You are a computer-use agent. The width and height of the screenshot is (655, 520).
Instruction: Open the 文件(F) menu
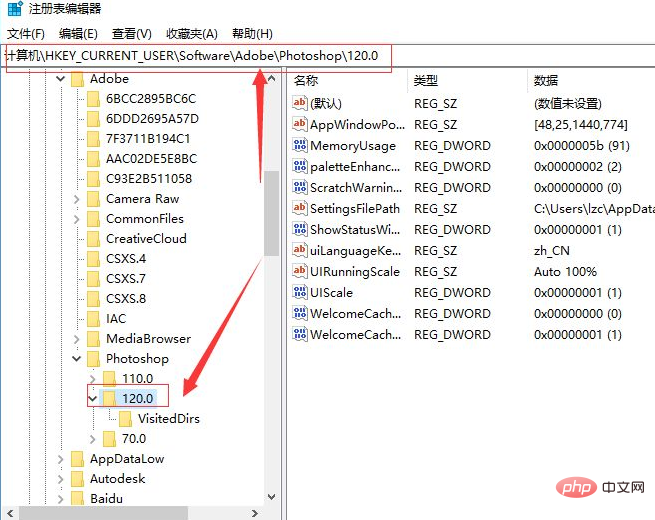tap(25, 33)
